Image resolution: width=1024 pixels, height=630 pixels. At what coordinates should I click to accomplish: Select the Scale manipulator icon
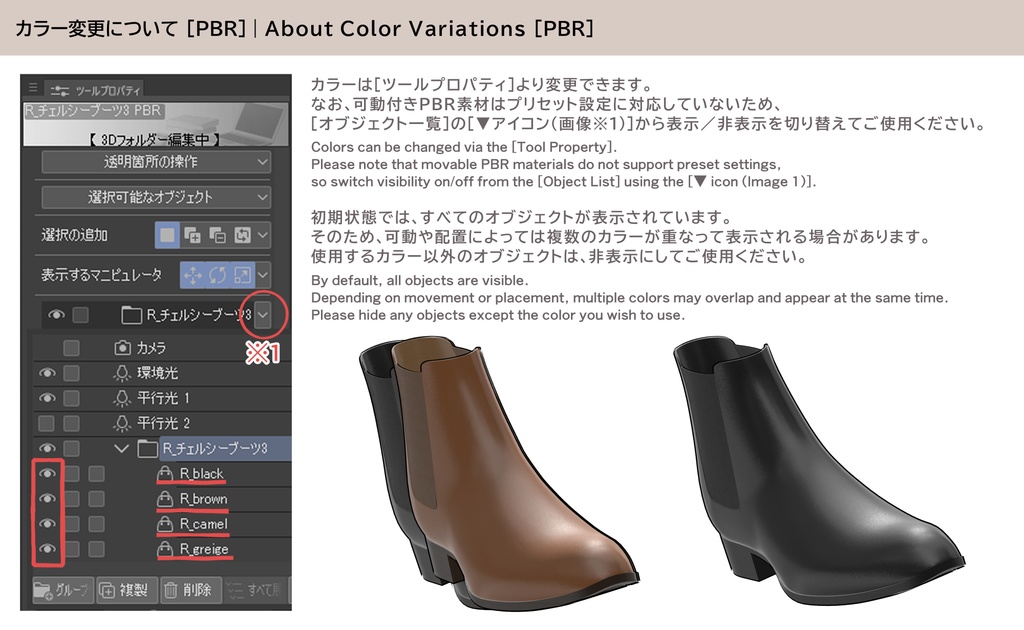click(x=243, y=272)
